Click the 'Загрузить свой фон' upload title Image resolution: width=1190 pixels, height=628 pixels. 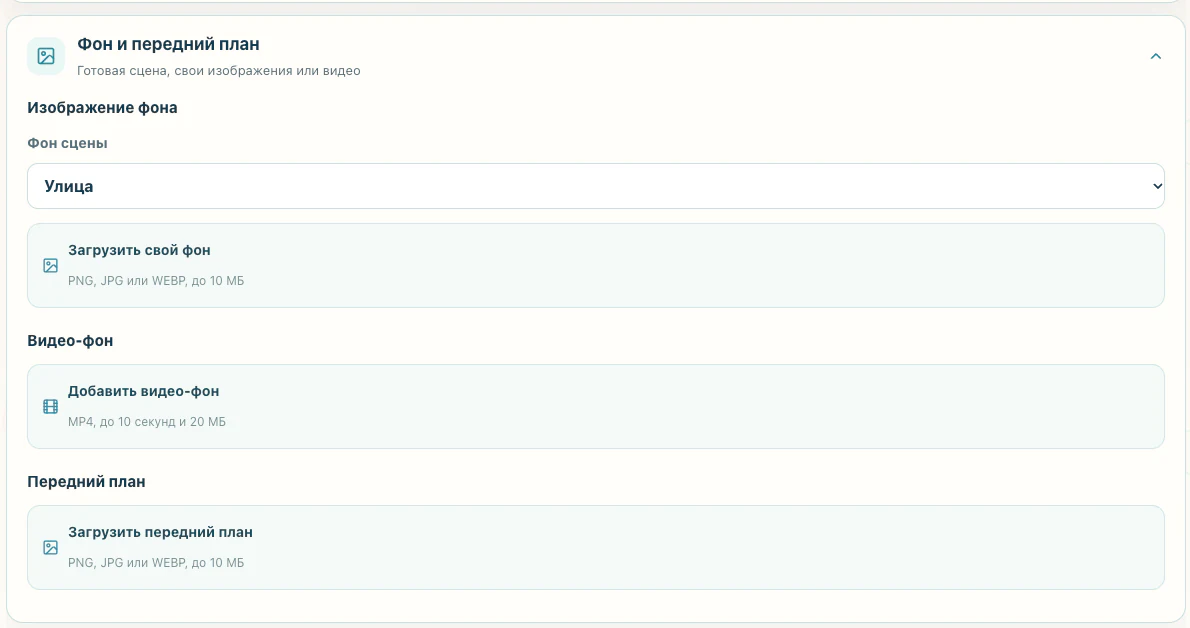(x=139, y=250)
